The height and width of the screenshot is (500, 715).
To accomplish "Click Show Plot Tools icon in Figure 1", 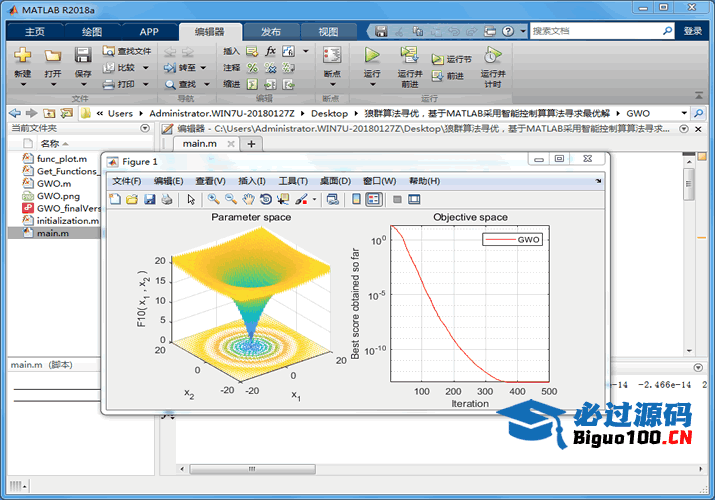I will (414, 199).
